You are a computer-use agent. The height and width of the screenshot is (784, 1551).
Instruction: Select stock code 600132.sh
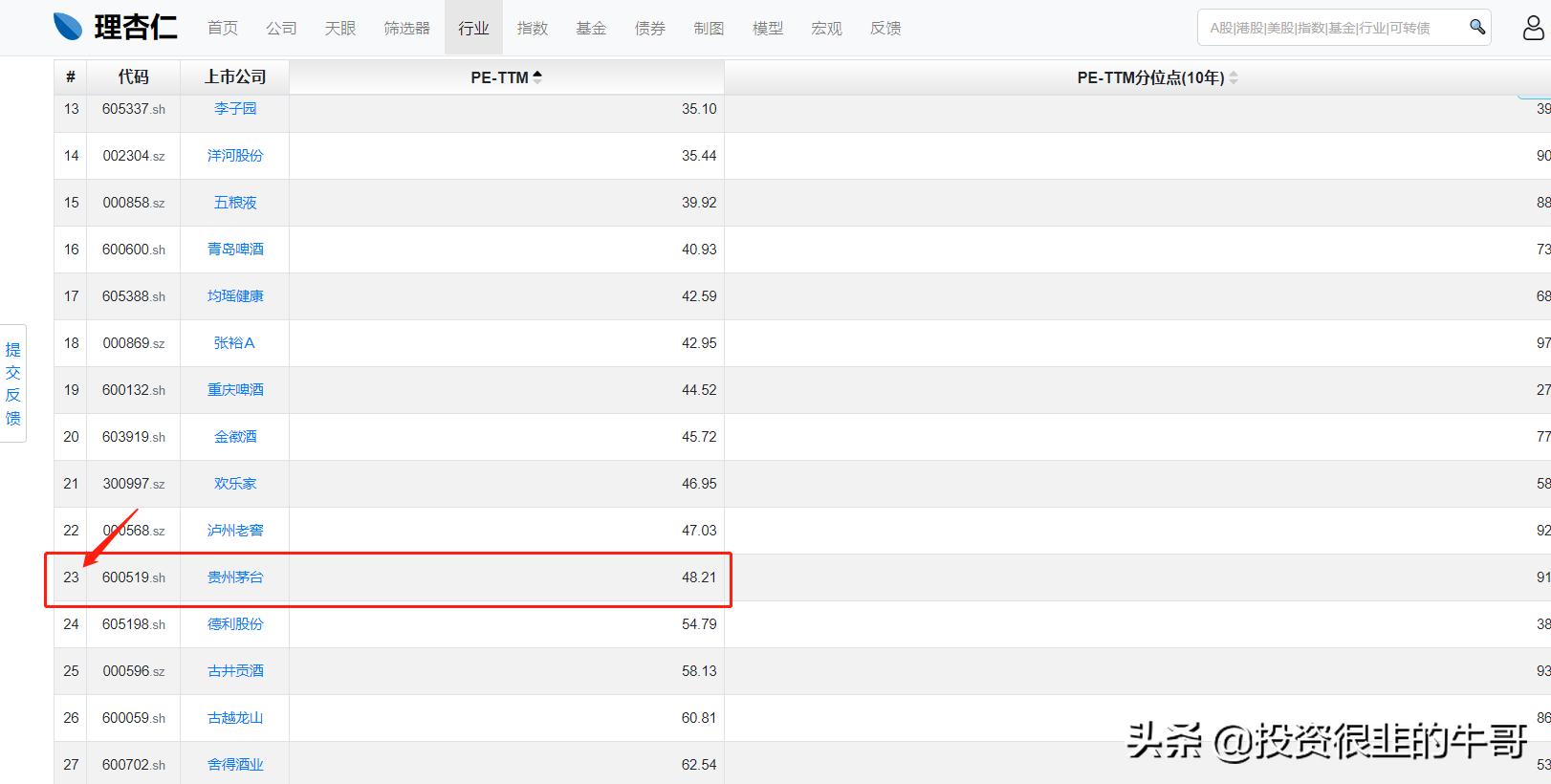pos(134,390)
